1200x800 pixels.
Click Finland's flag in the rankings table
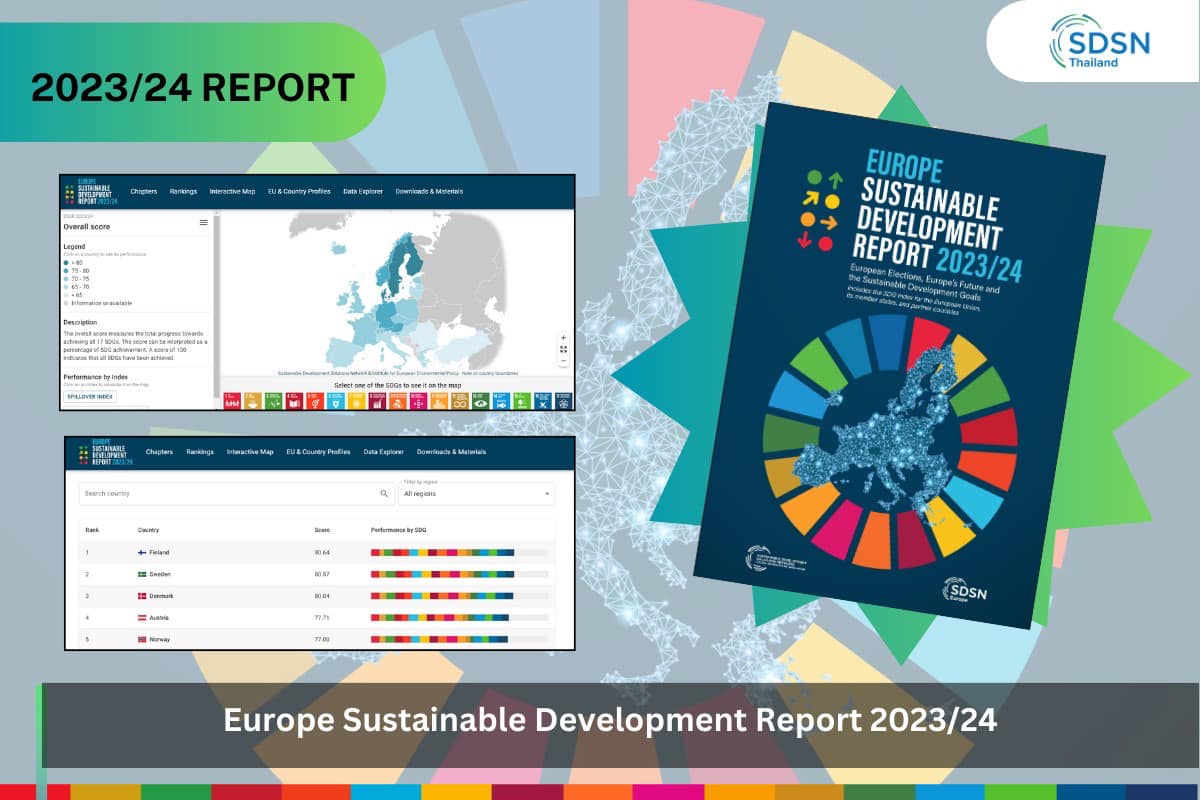coord(142,552)
